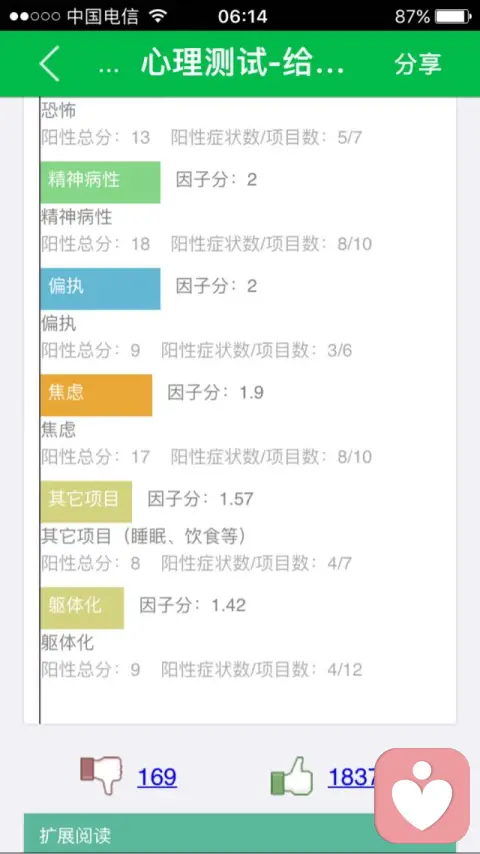The image size is (480, 854).
Task: Select the green 精神病性 factor bar
Action: (x=100, y=182)
